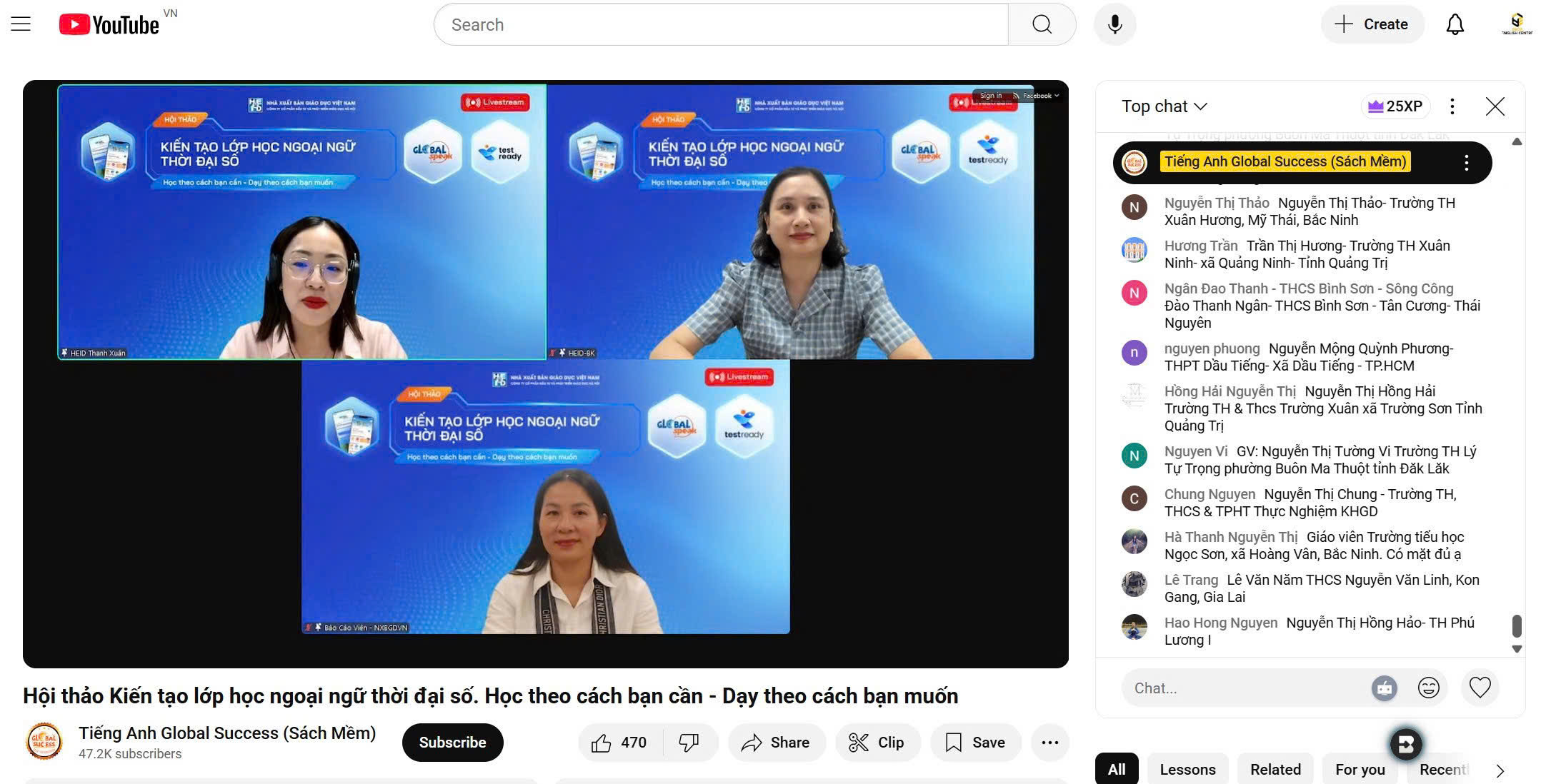
Task: Click Hương Trần author name
Action: [1201, 246]
